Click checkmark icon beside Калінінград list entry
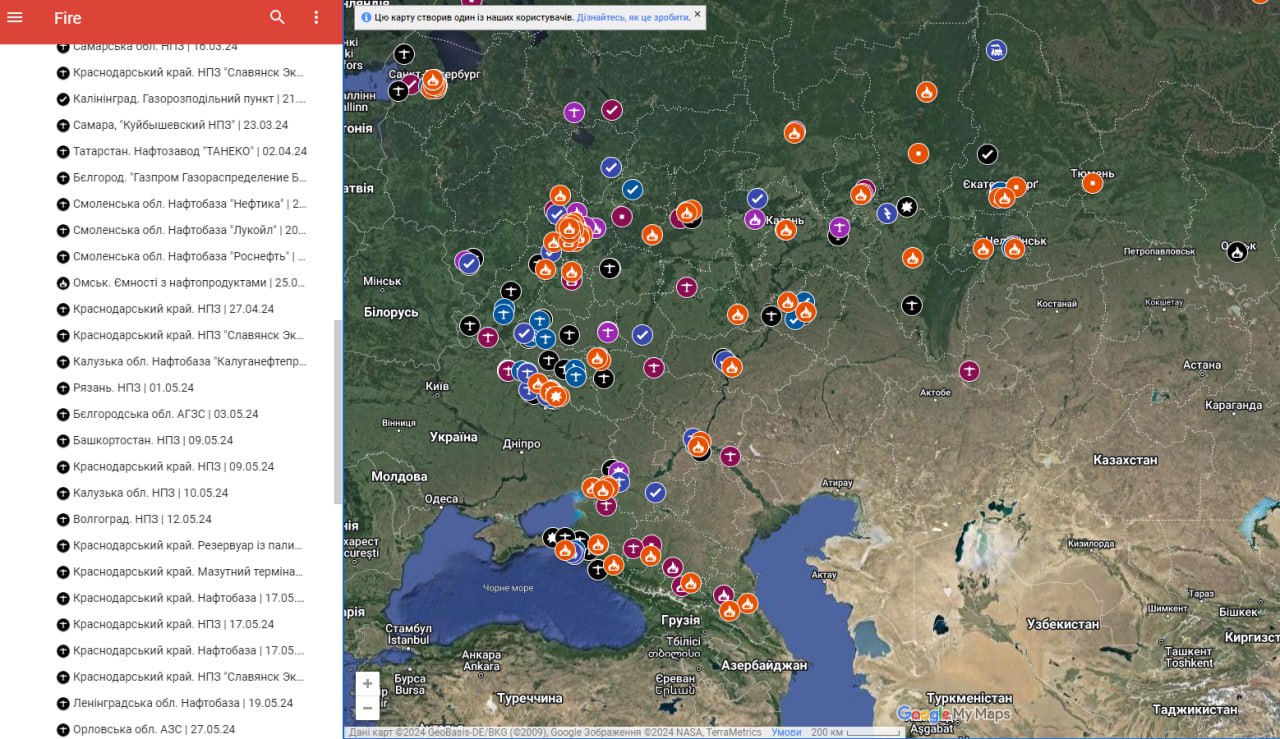This screenshot has width=1280, height=739. point(63,99)
